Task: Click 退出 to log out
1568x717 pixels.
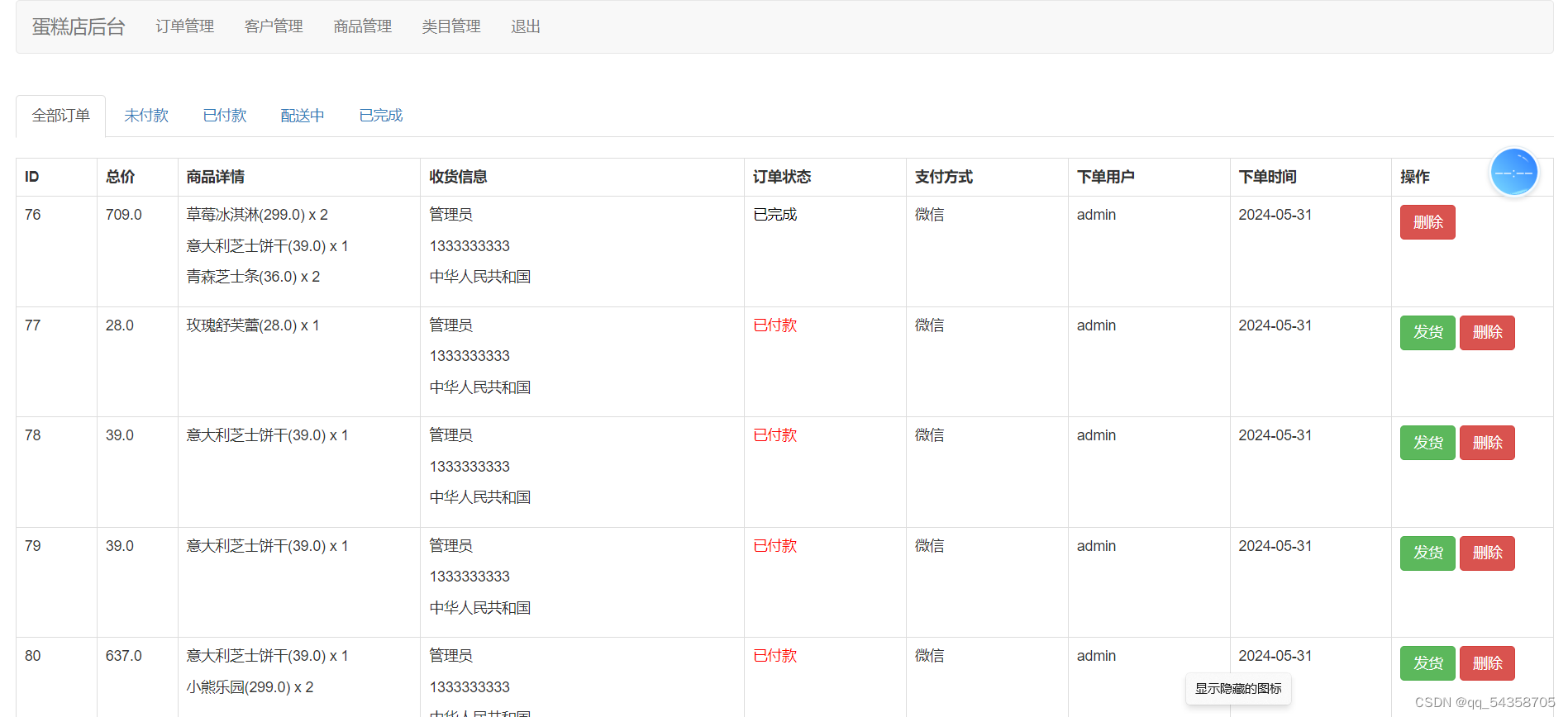Action: pos(526,26)
